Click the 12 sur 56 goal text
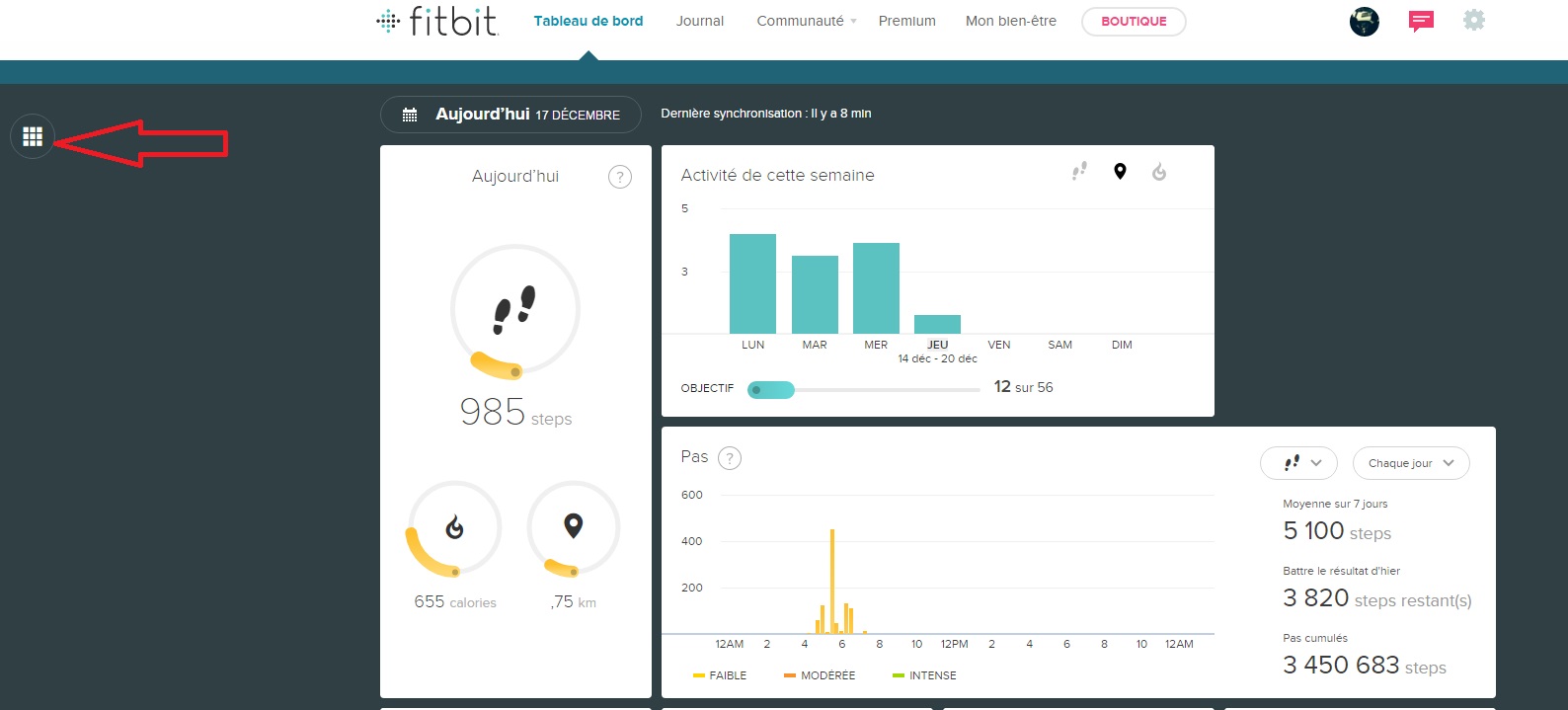Screen dimensions: 1568x710 point(1023,387)
